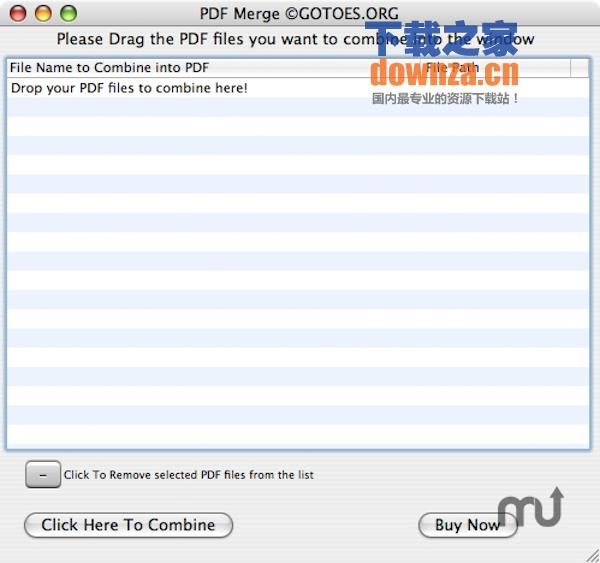This screenshot has height=563, width=600.
Task: Click the 'Click To Remove selected PDF files' label
Action: click(x=189, y=475)
